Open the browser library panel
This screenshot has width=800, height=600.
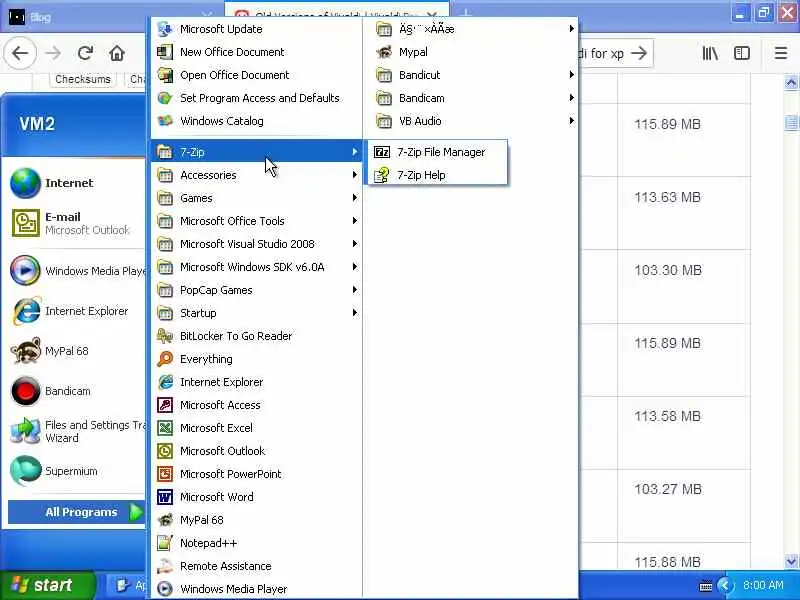pos(710,53)
